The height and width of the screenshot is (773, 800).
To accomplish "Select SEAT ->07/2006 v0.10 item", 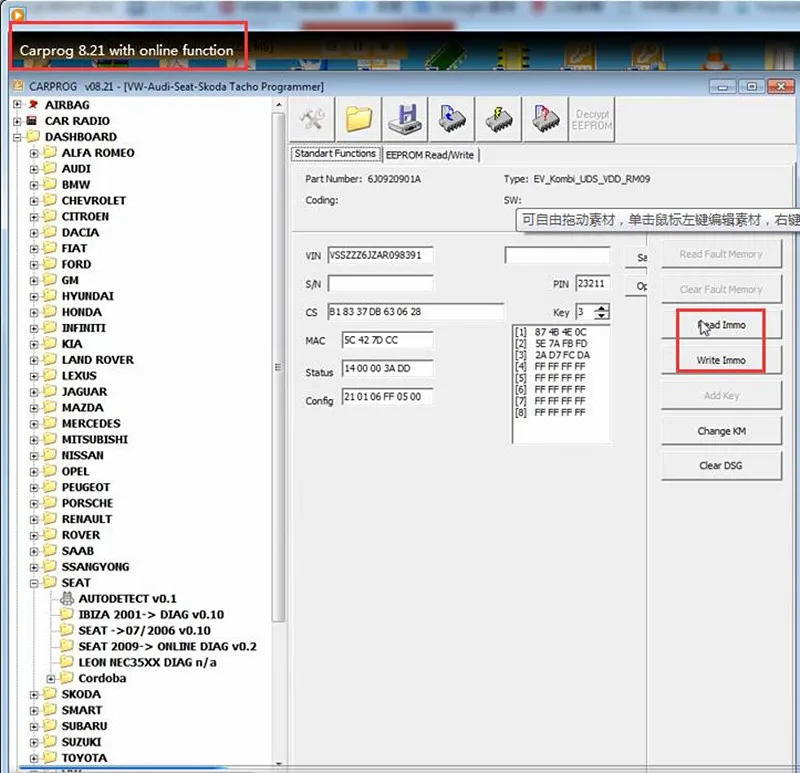I will [x=144, y=630].
